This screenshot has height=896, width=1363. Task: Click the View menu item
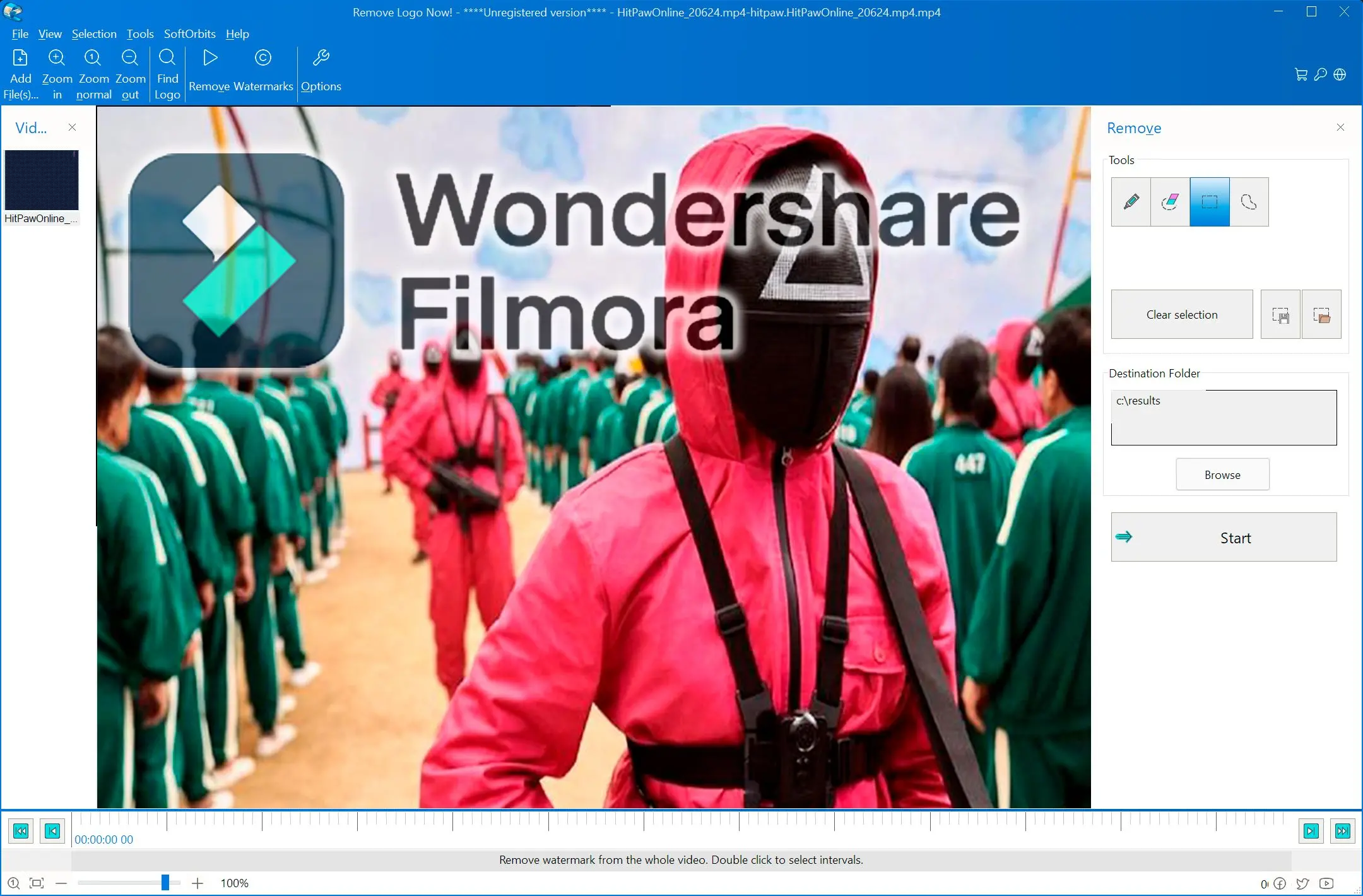49,33
